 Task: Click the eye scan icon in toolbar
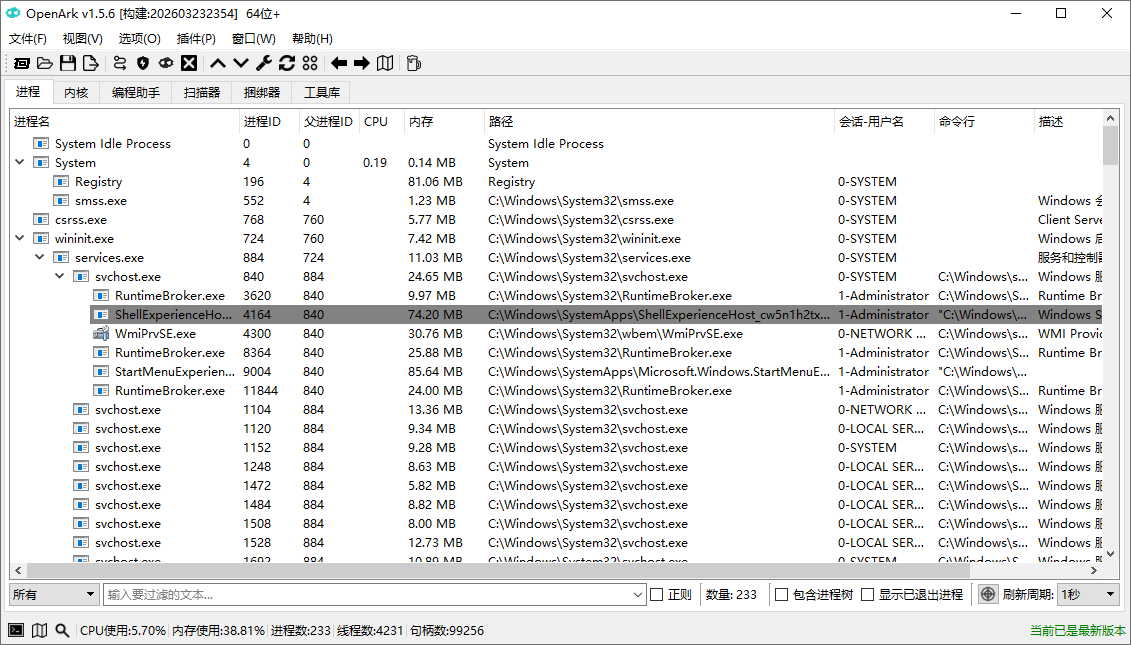coord(166,63)
